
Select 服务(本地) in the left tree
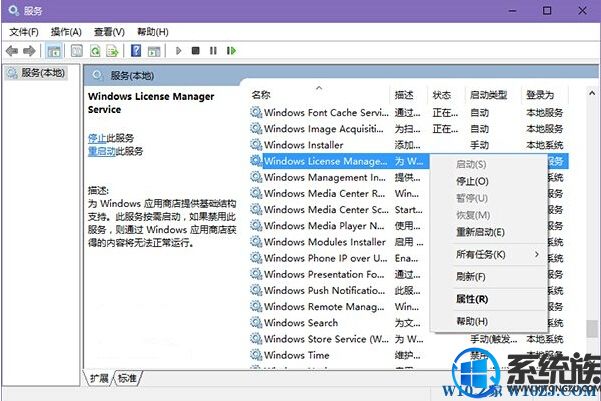pos(37,72)
